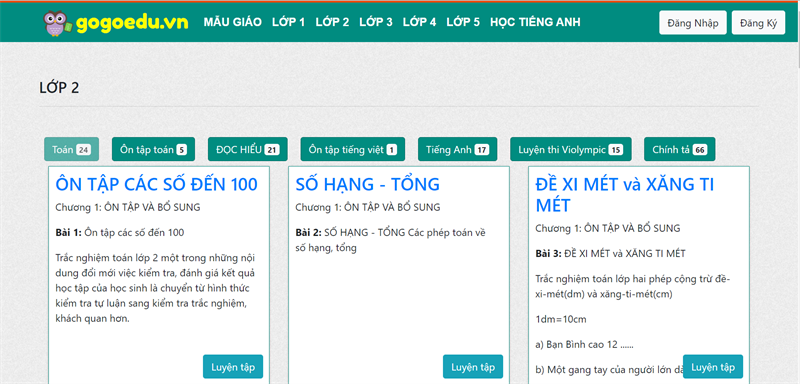Open the Ôn tập tiếng việt tab
This screenshot has width=800, height=384.
pyautogui.click(x=353, y=149)
